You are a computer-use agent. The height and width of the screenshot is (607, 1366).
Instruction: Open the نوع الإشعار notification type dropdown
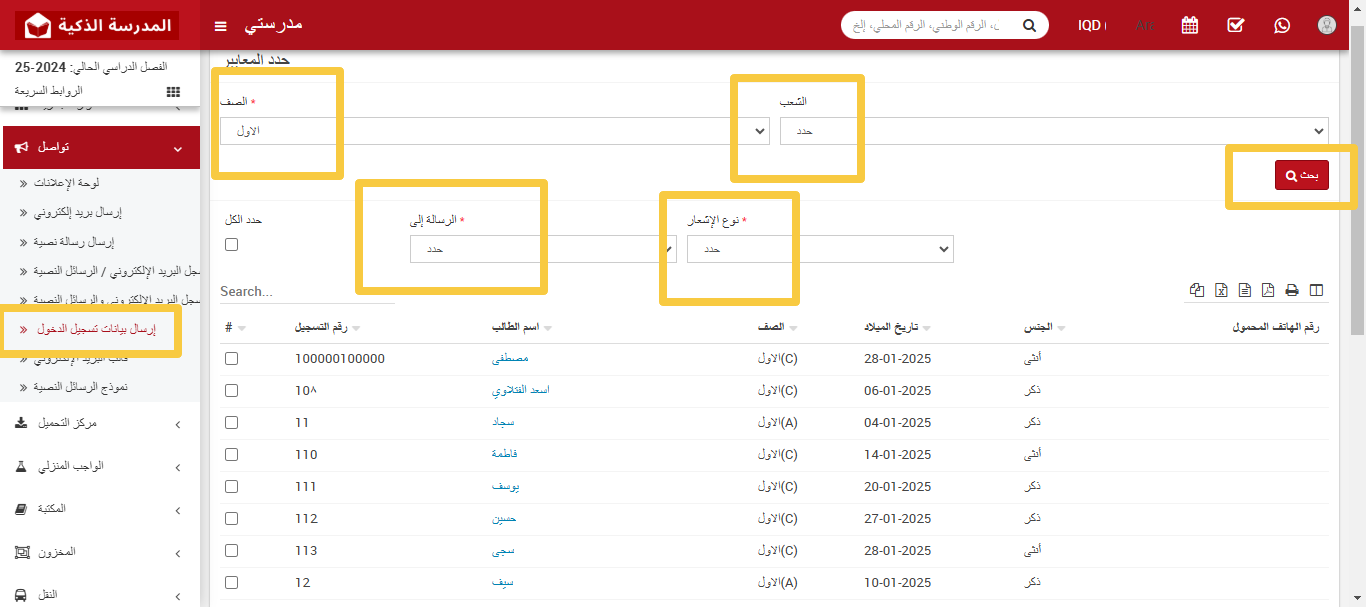819,249
